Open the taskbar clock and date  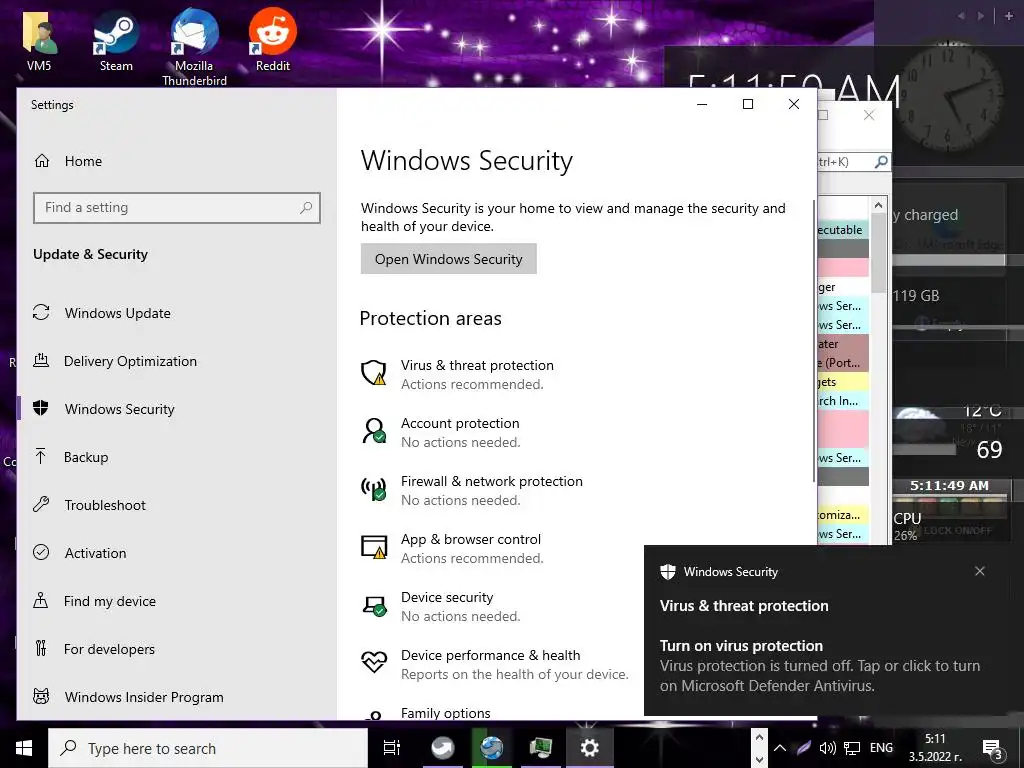(935, 748)
